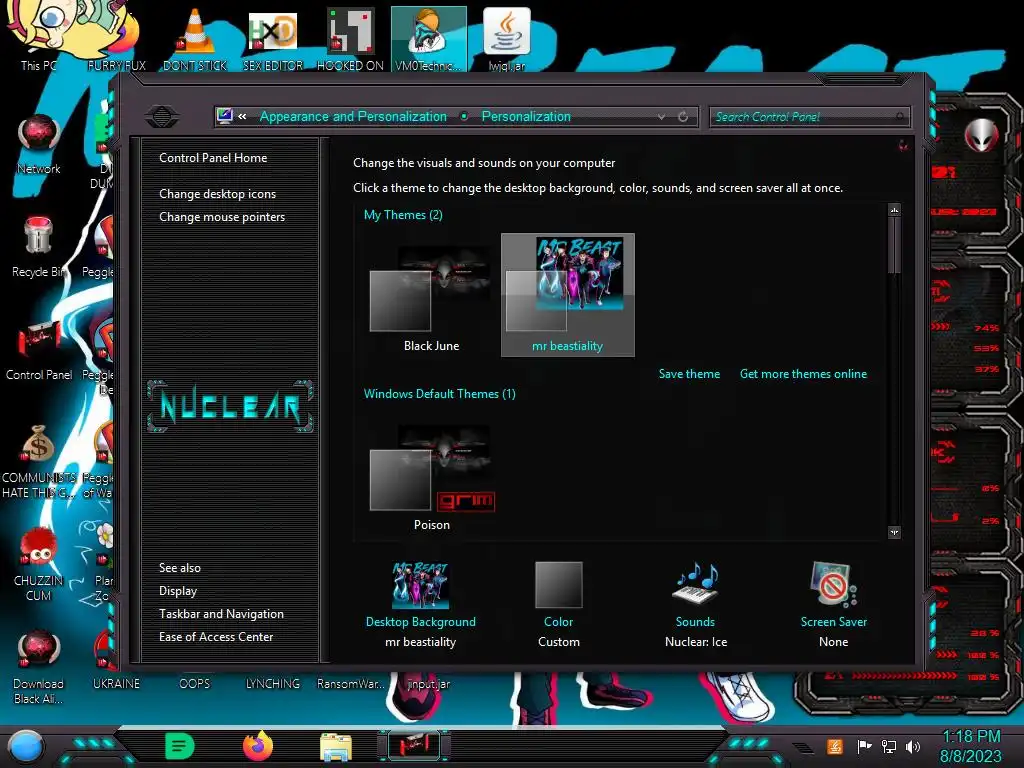Click the themes list scroll down arrow
The height and width of the screenshot is (768, 1024).
click(x=895, y=532)
